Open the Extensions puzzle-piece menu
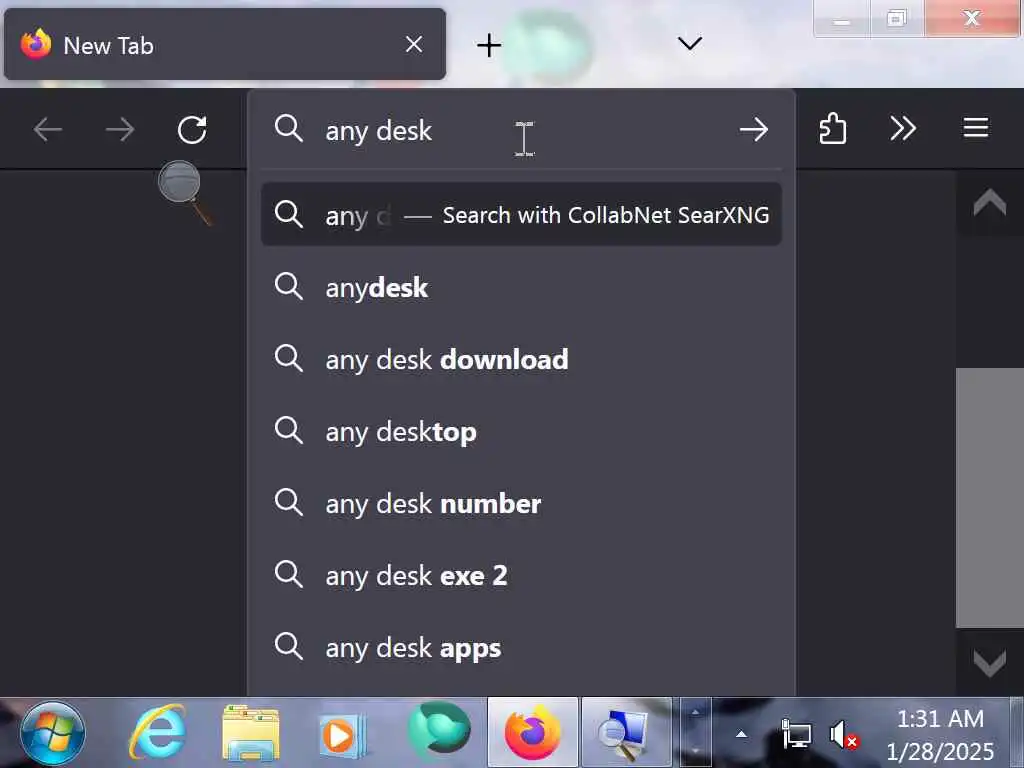The image size is (1024, 768). [x=833, y=128]
